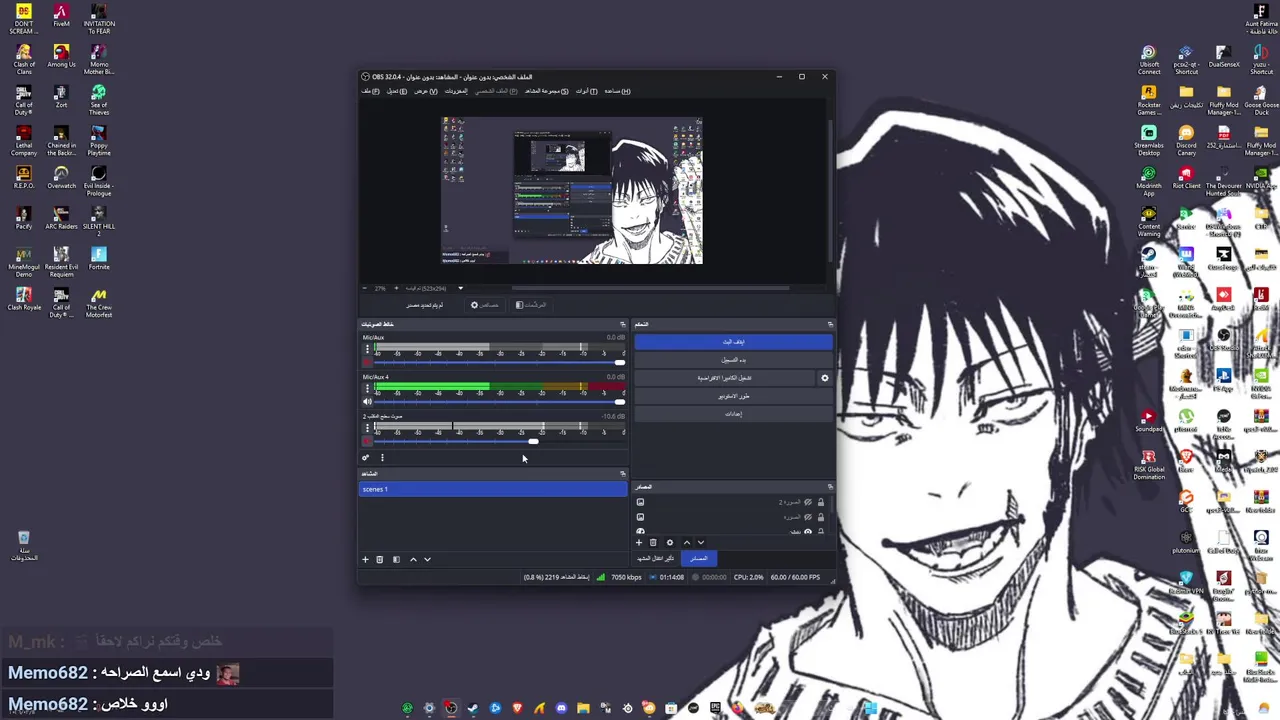The image size is (1280, 720).
Task: Open Lethal Company desktop icon
Action: [24, 140]
